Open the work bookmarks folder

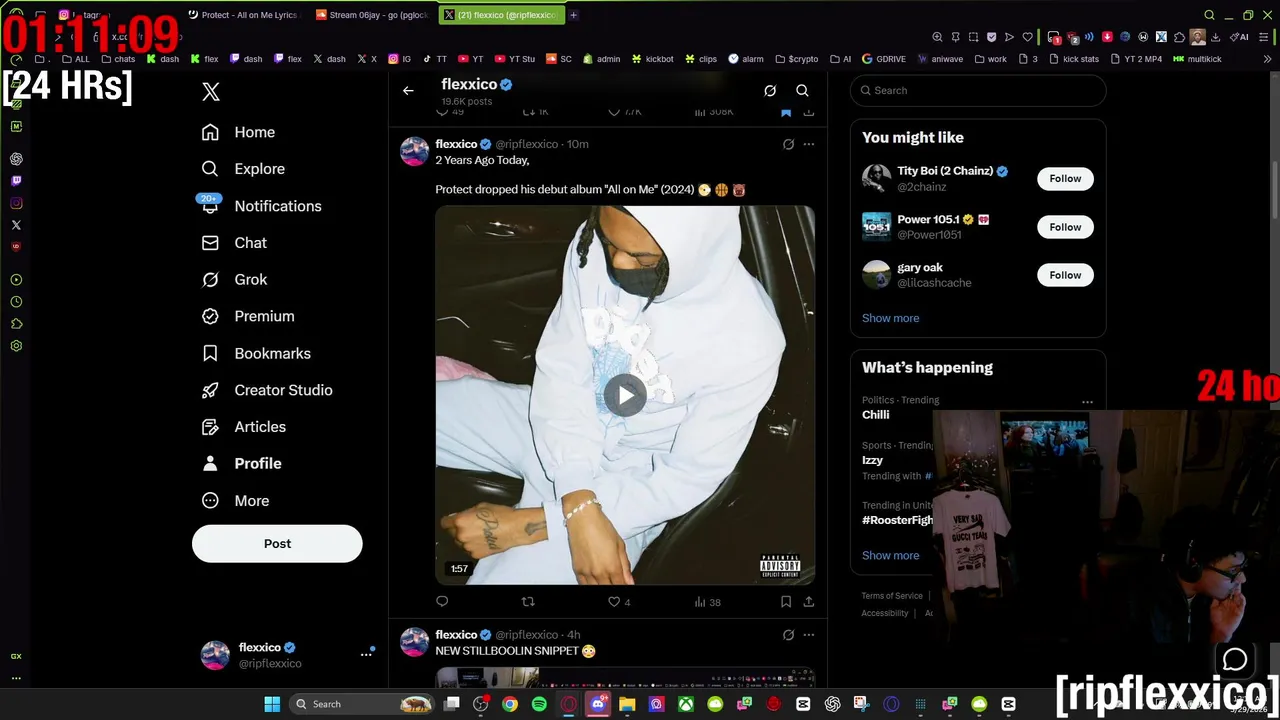point(990,59)
